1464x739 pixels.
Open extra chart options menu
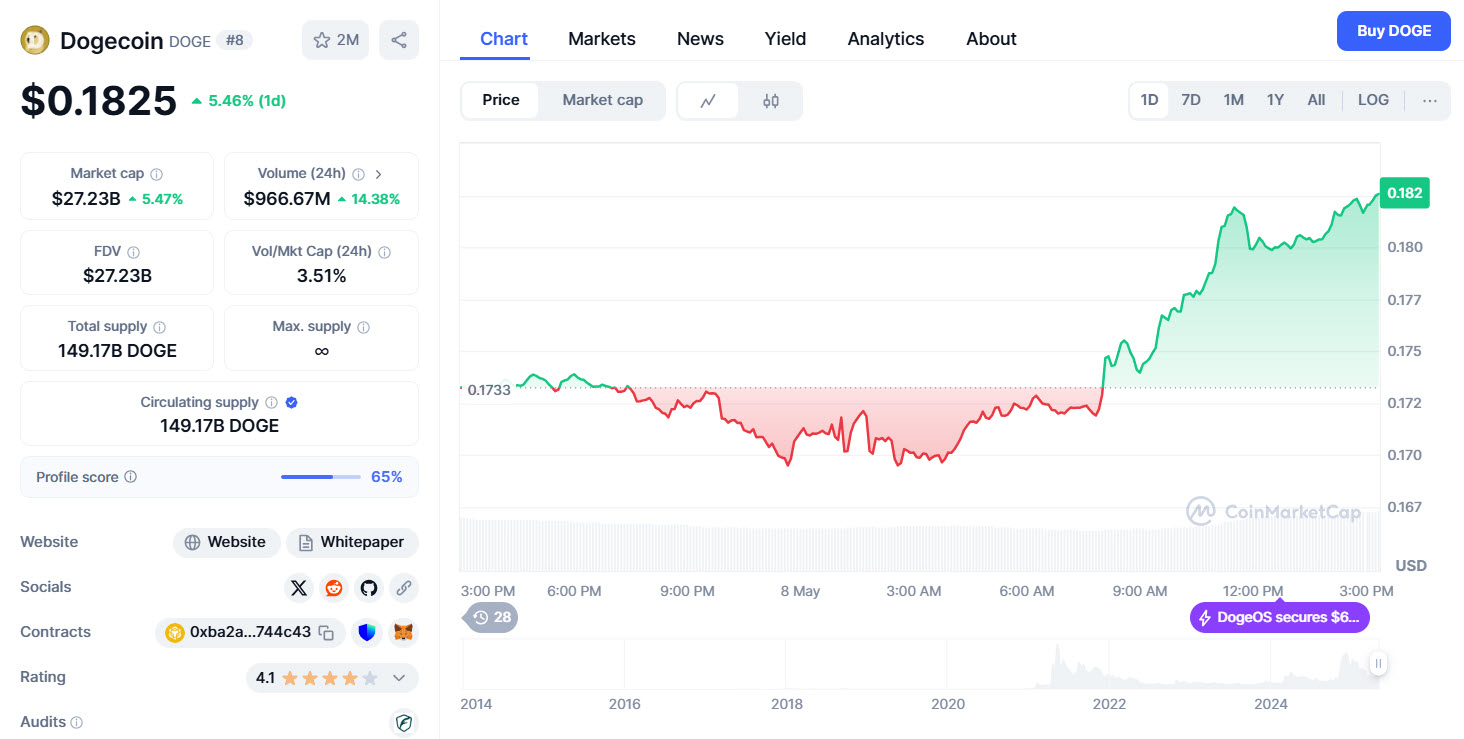1429,100
